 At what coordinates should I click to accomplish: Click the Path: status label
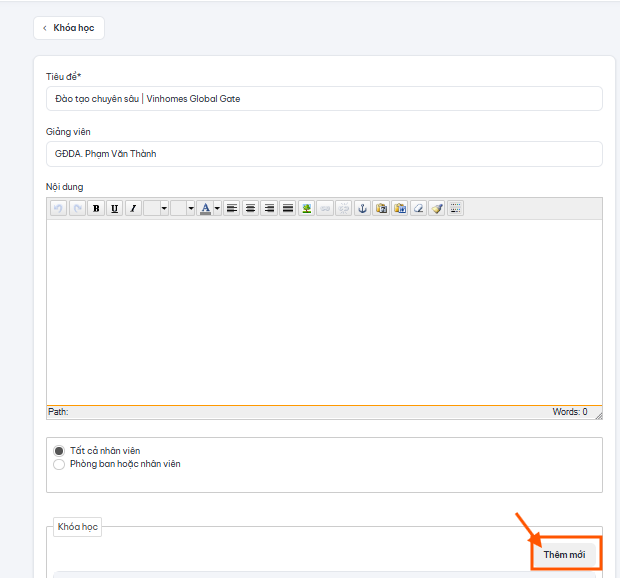pos(58,412)
